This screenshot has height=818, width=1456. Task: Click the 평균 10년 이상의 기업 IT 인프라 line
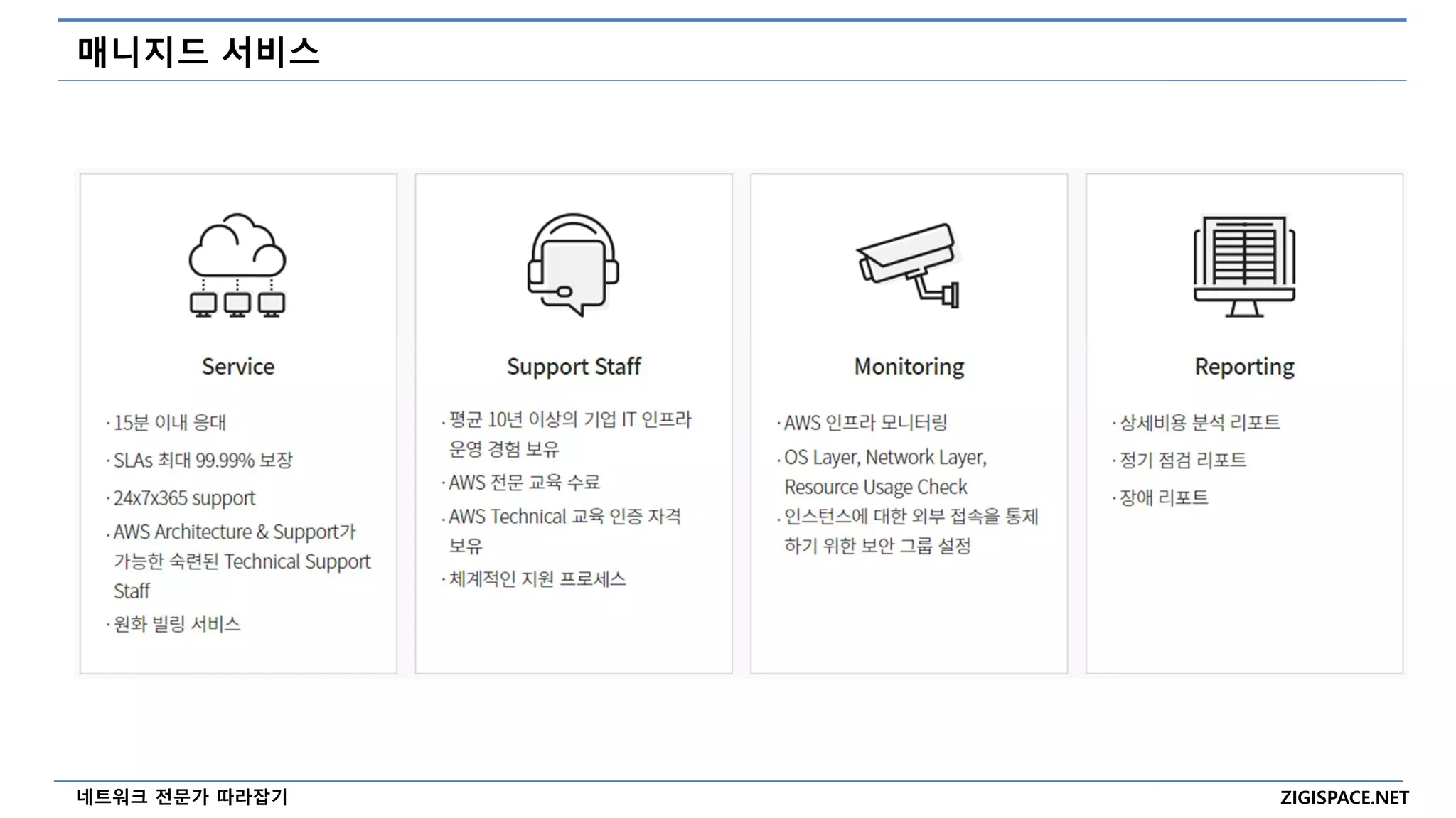pyautogui.click(x=570, y=420)
